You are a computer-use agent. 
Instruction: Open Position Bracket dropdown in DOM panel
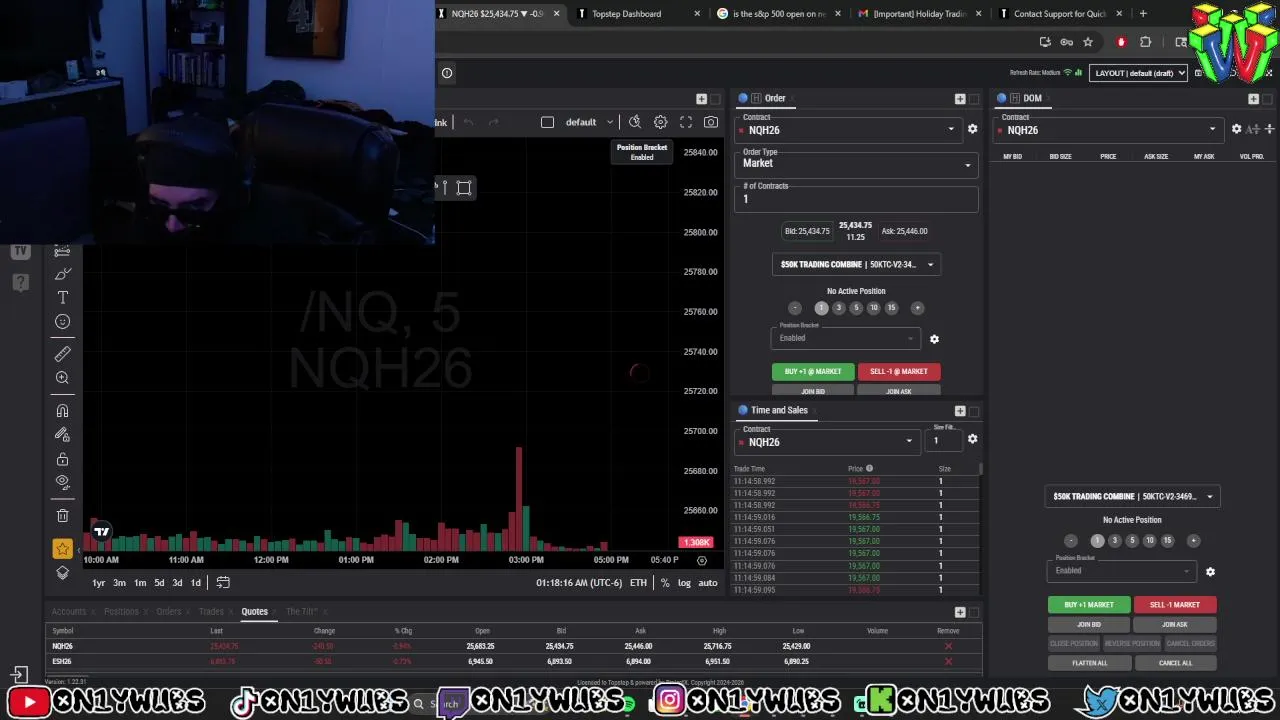point(1121,571)
